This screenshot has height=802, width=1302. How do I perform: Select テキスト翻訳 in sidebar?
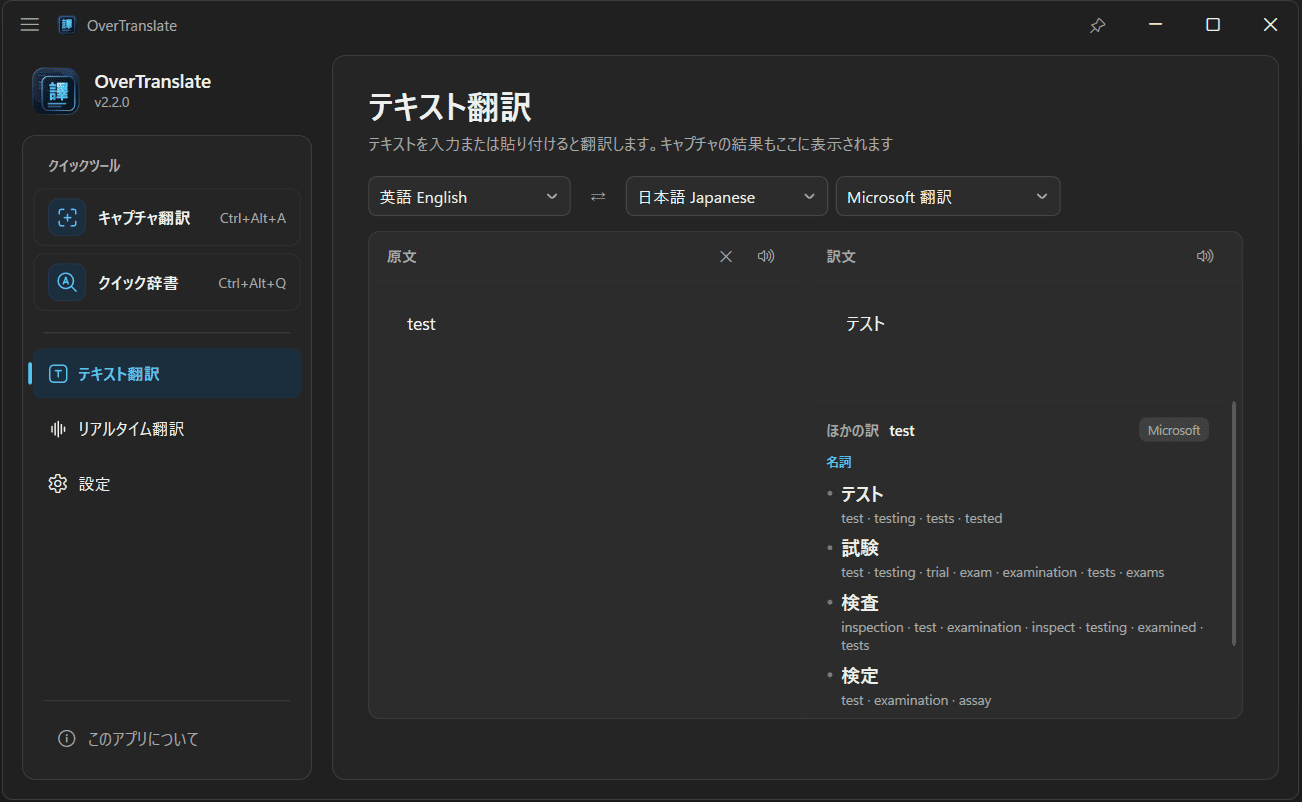pos(167,374)
